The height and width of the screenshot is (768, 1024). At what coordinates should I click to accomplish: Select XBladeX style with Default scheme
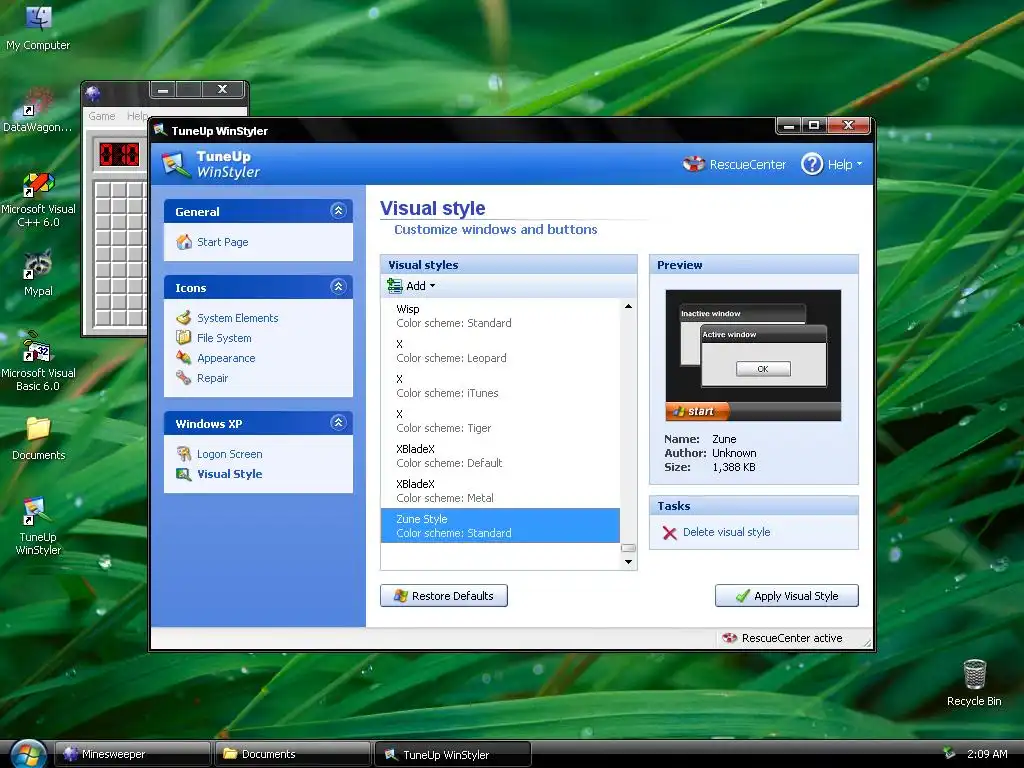tap(500, 456)
